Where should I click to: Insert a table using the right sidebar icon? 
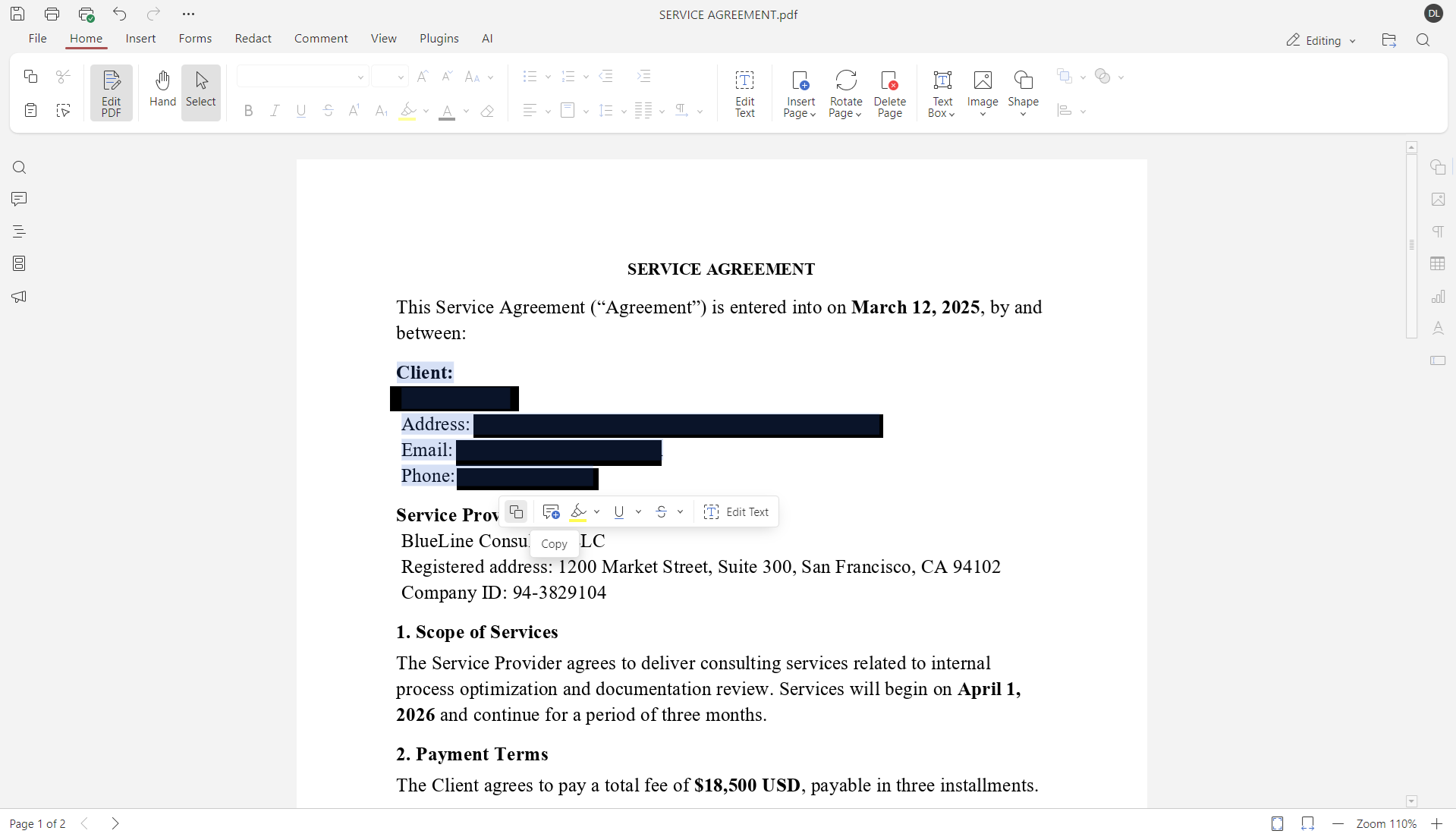1439,263
